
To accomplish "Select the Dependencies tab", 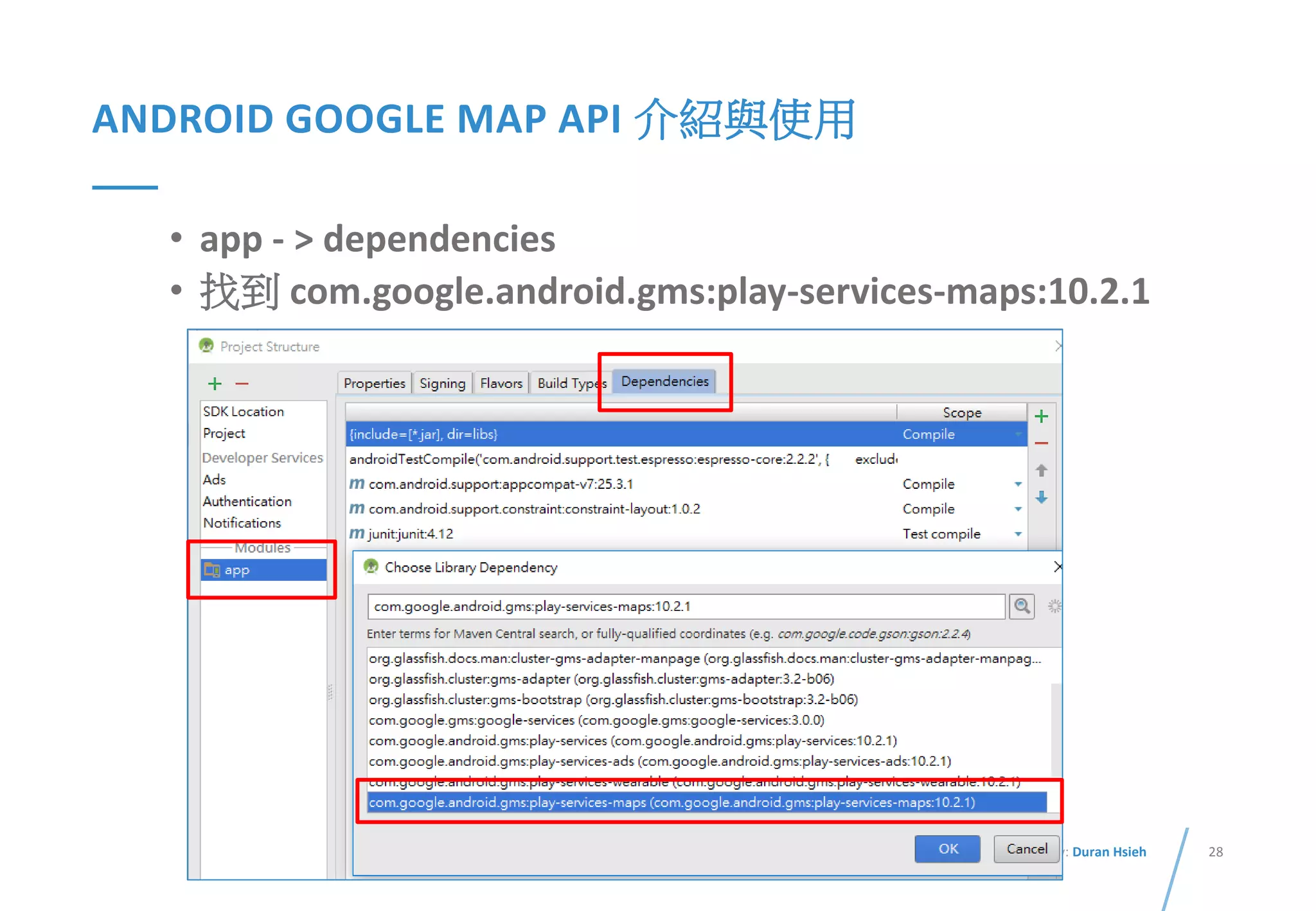I will click(665, 381).
